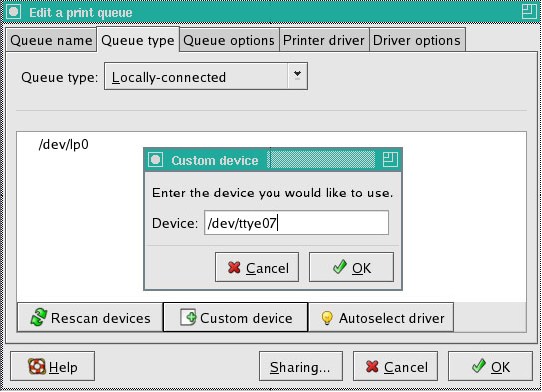Viewport: 542px width, 392px height.
Task: Click the Device input field
Action: pyautogui.click(x=296, y=223)
